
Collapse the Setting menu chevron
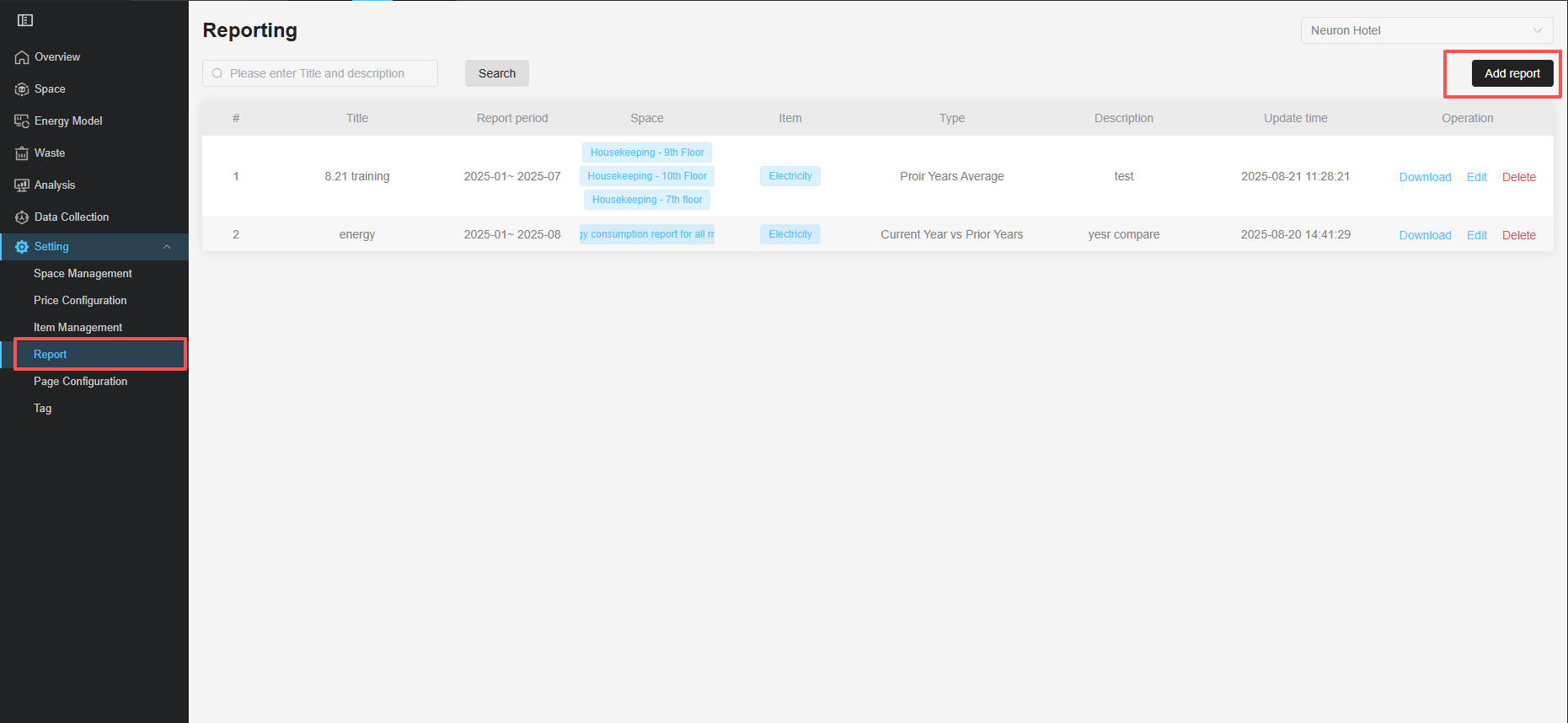(167, 247)
